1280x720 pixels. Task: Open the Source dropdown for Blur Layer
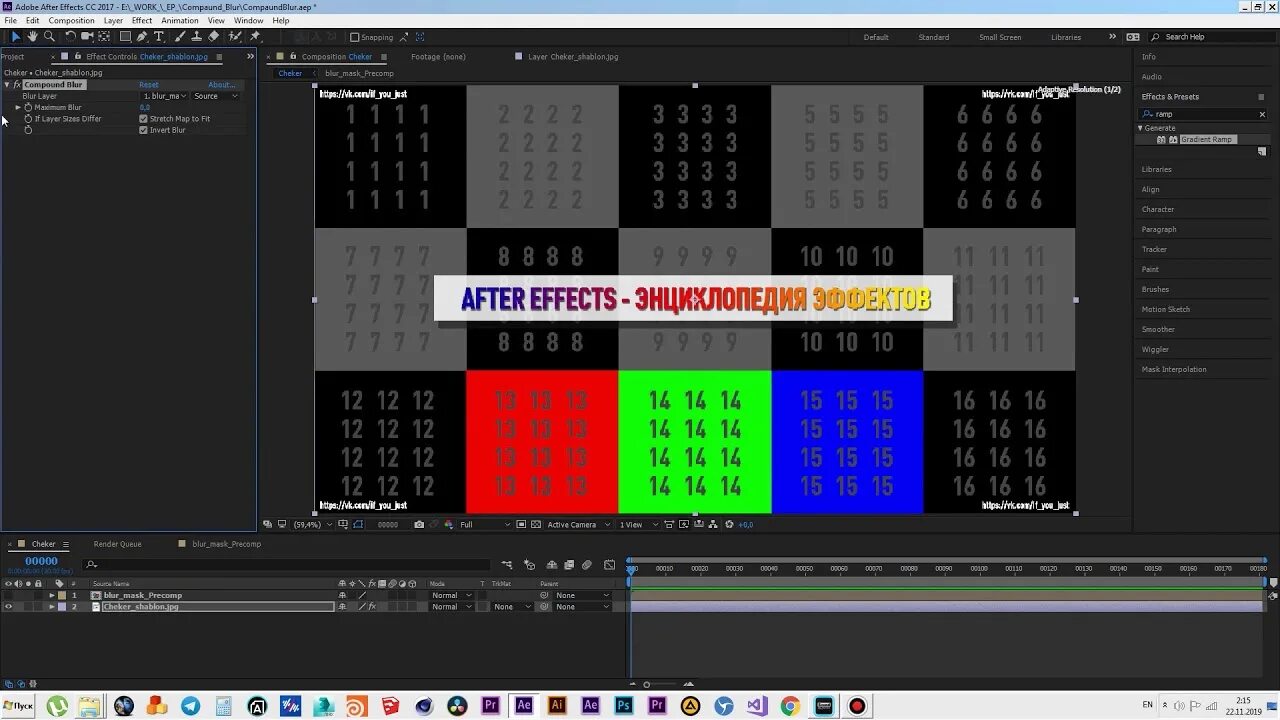click(x=216, y=96)
